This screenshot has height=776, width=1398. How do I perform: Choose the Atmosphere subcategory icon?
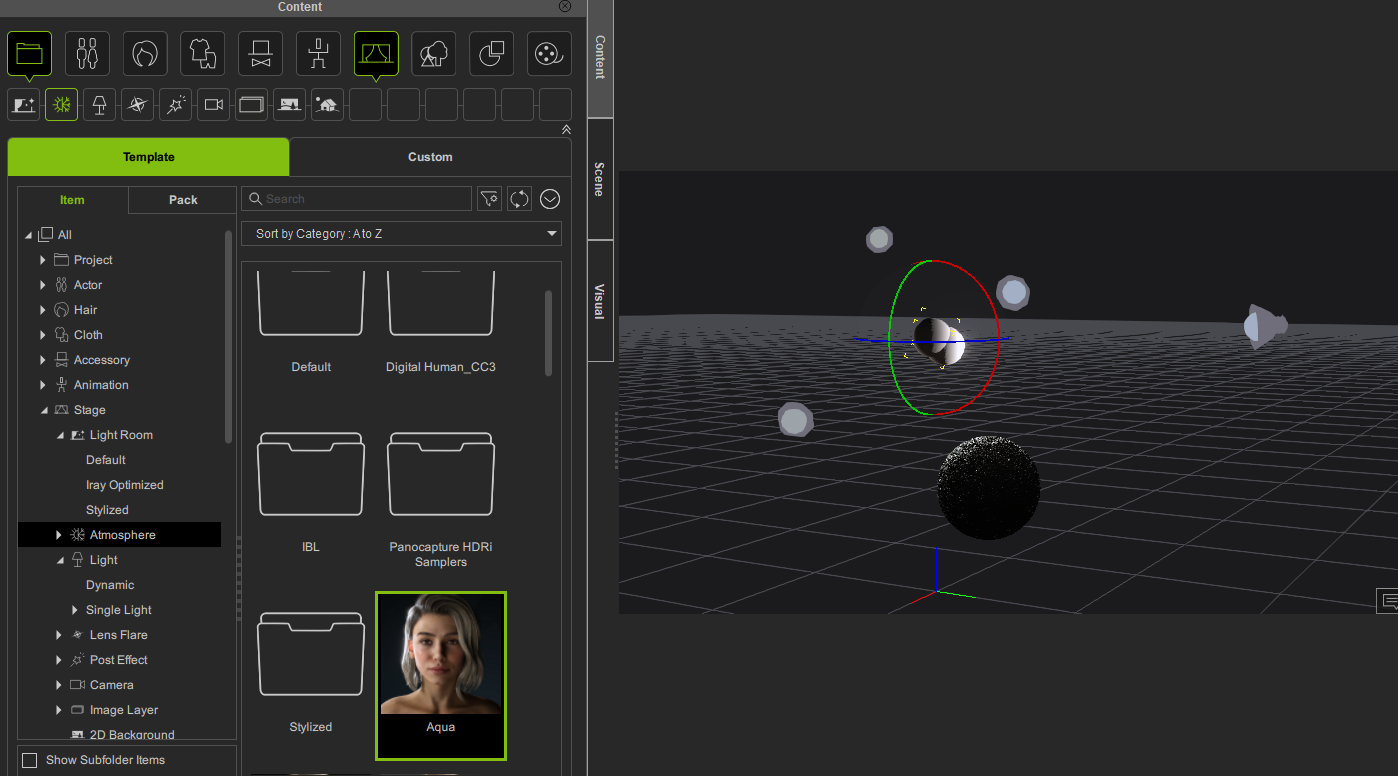pos(62,104)
